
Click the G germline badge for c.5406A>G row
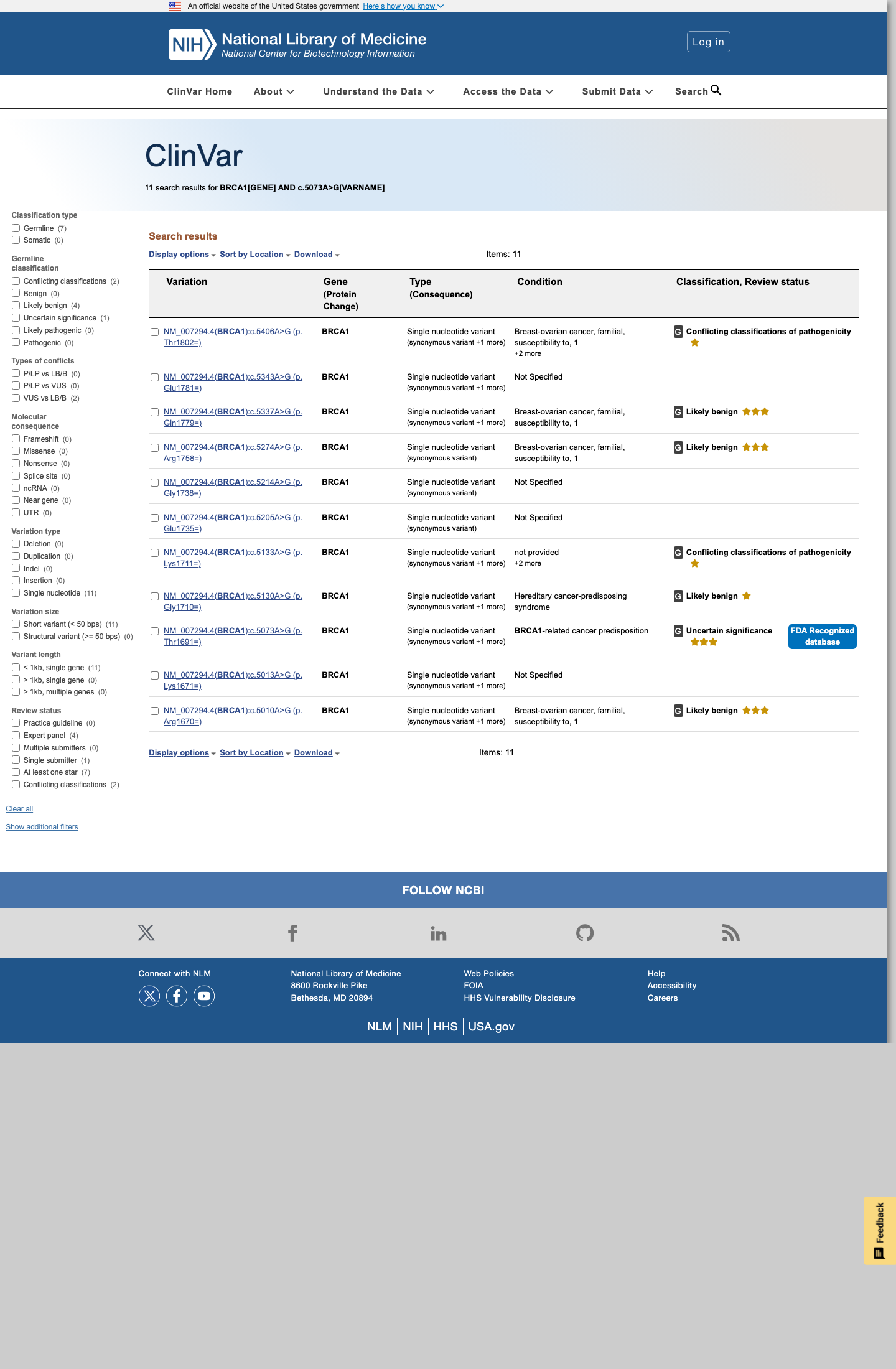tap(678, 332)
